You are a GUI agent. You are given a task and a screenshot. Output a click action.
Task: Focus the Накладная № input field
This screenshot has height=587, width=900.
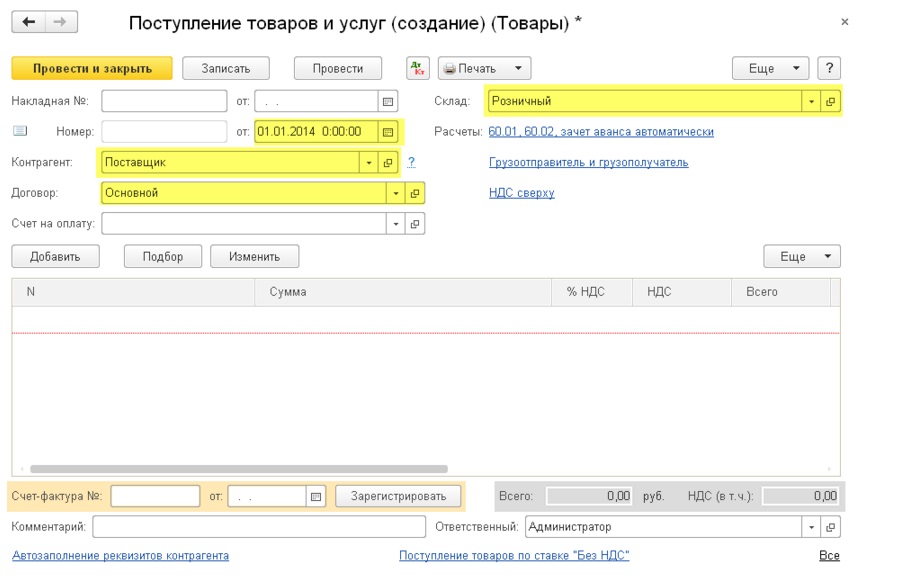(x=164, y=102)
